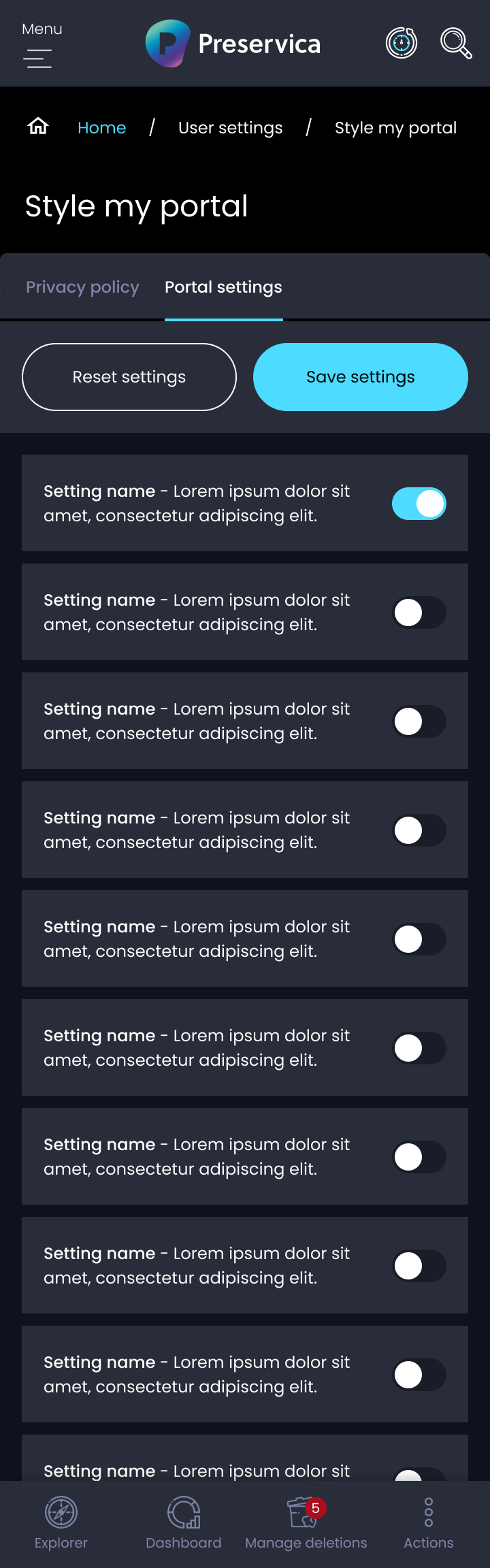The image size is (490, 1568).
Task: Enable the fifth setting toggle
Action: 419,939
